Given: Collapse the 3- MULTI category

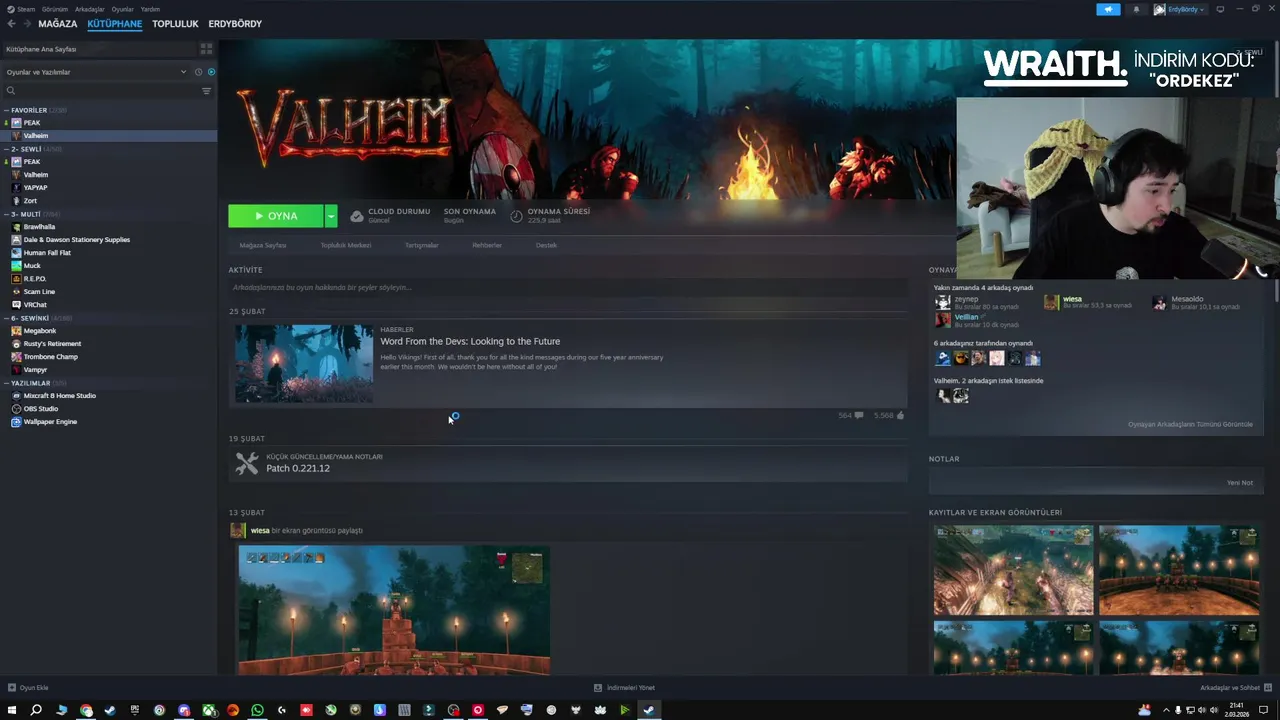Looking at the screenshot, I should point(6,214).
